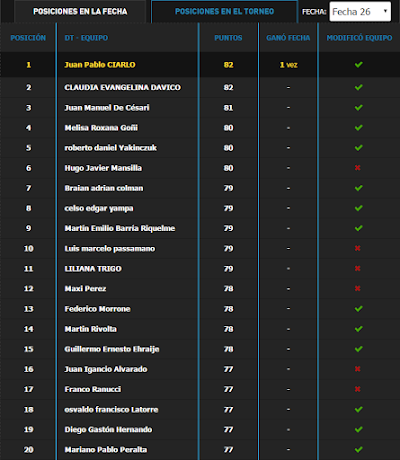Click position number 10 in the table
This screenshot has width=400, height=460.
(29, 248)
